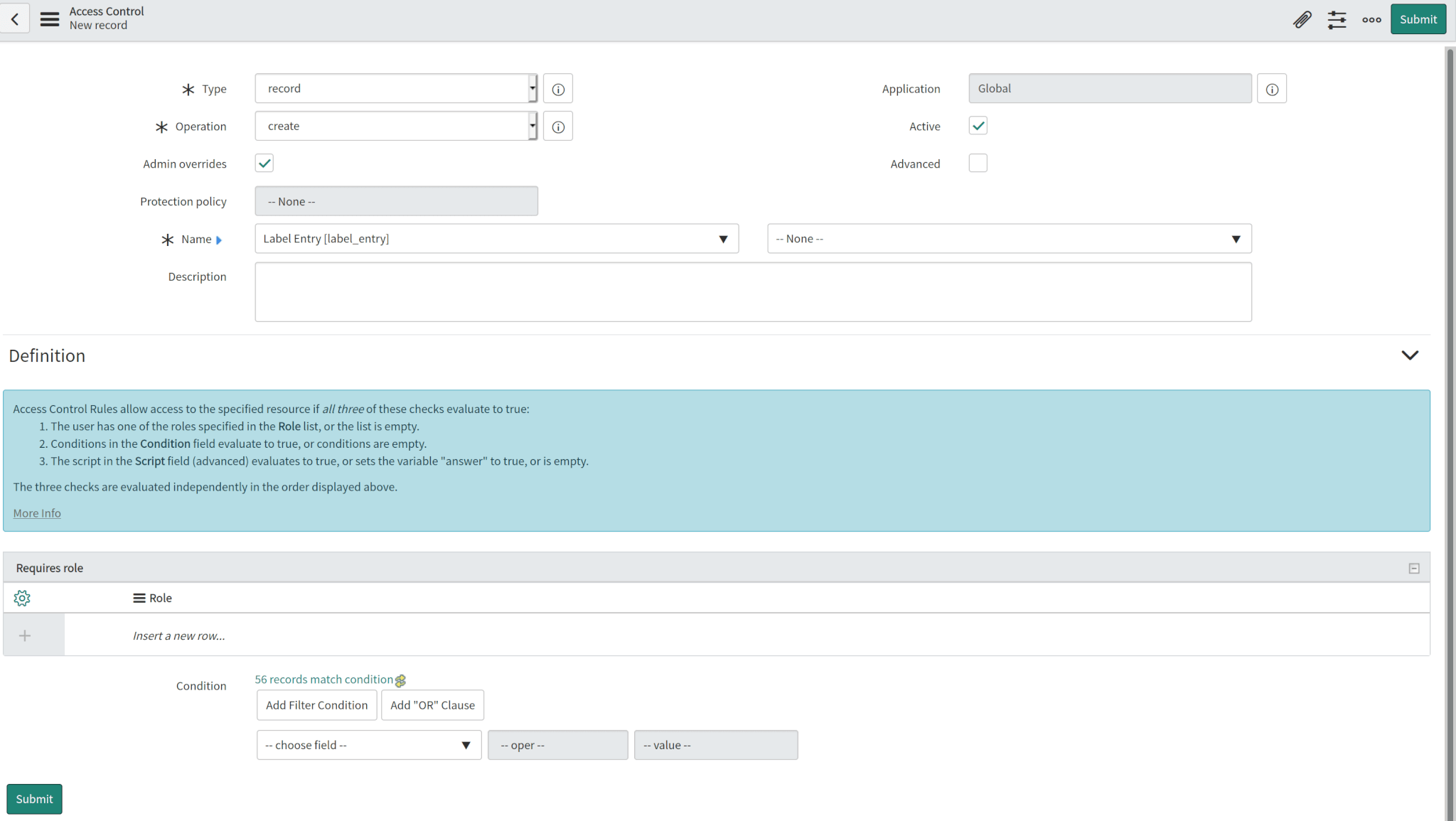This screenshot has width=1456, height=821.
Task: Click the More Info link in Definition
Action: [x=37, y=512]
